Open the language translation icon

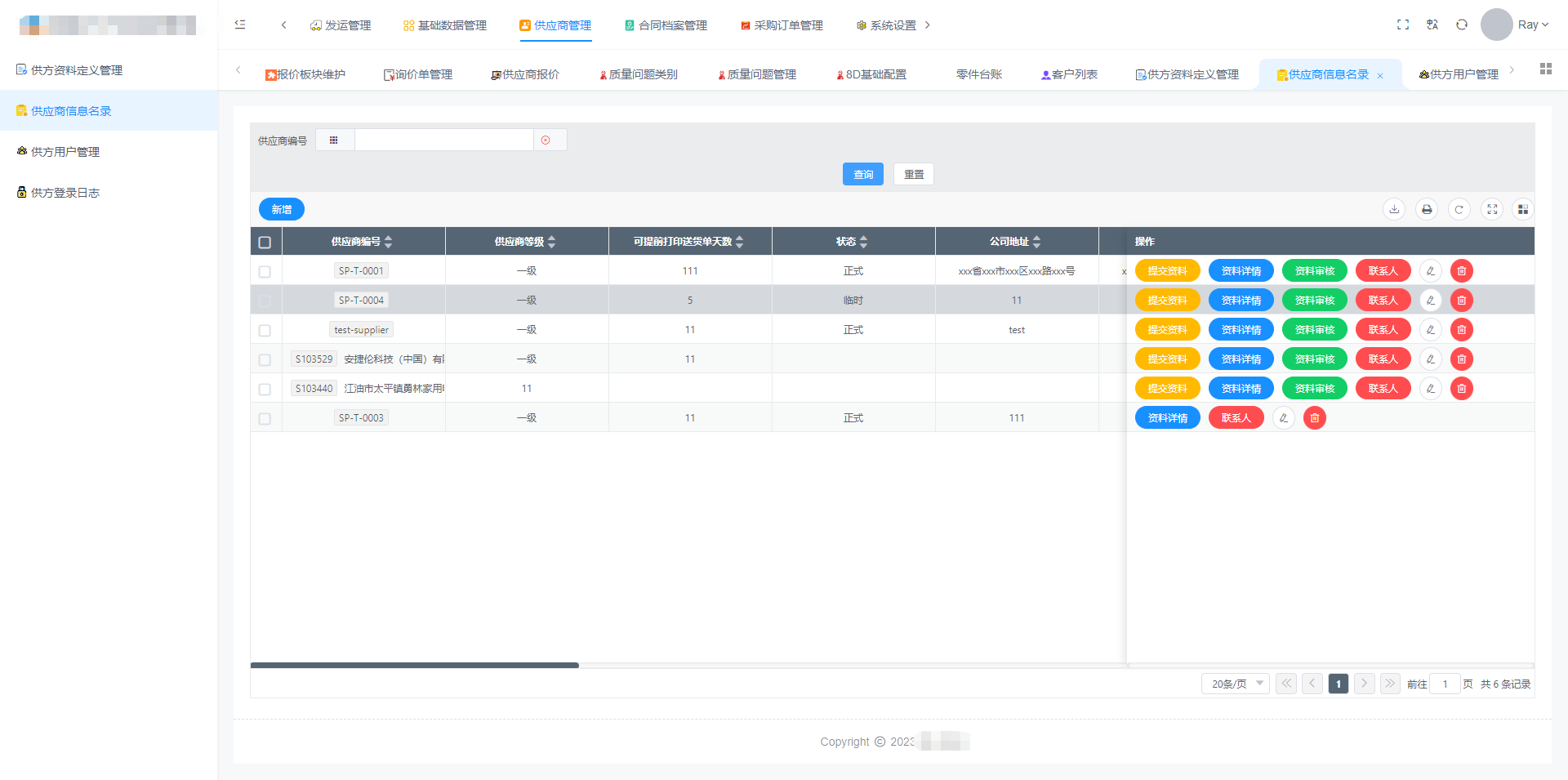(1432, 25)
